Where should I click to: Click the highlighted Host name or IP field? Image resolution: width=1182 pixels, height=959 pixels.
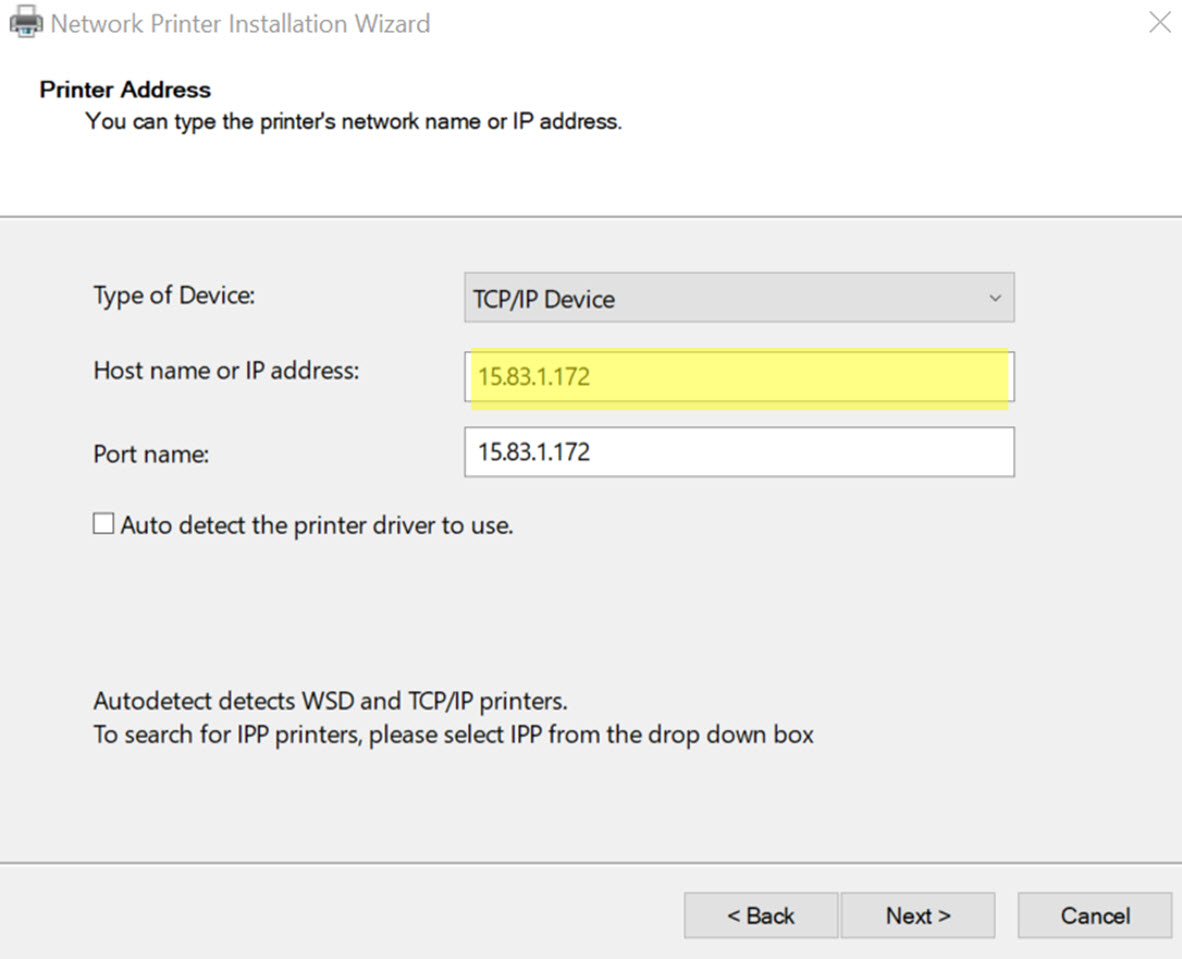click(x=739, y=376)
